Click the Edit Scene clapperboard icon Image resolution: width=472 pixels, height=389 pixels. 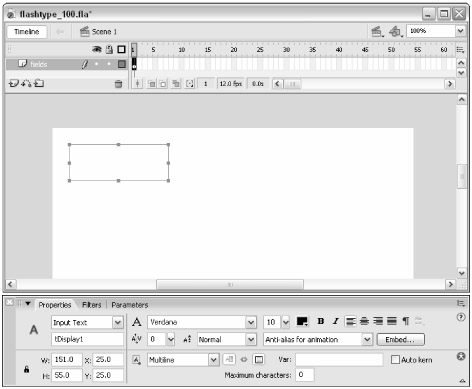(377, 32)
